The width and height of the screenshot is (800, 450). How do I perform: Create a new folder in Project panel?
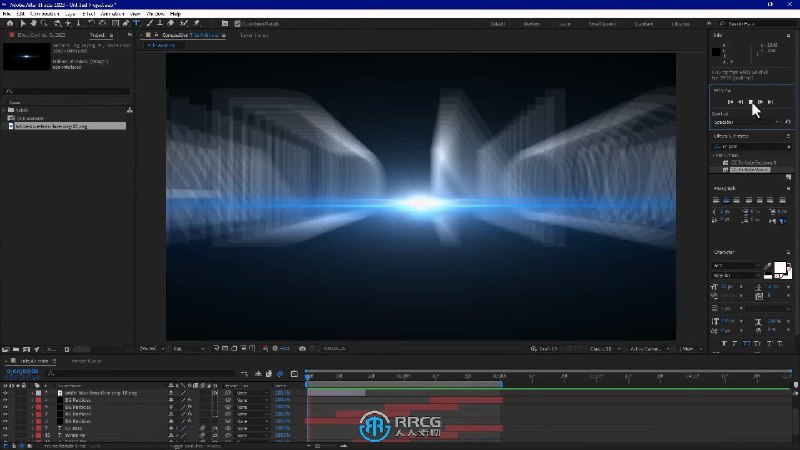coord(16,349)
